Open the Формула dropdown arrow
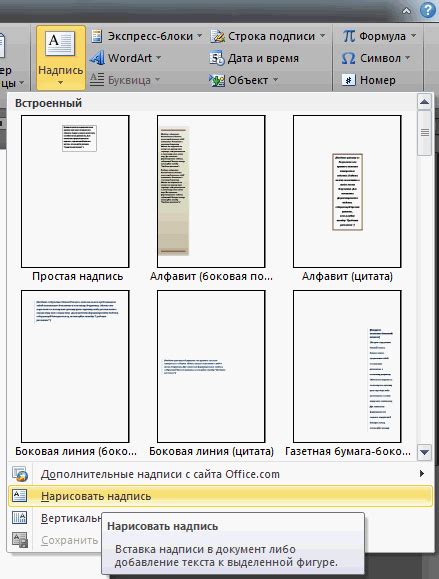439x579 pixels. [x=413, y=36]
